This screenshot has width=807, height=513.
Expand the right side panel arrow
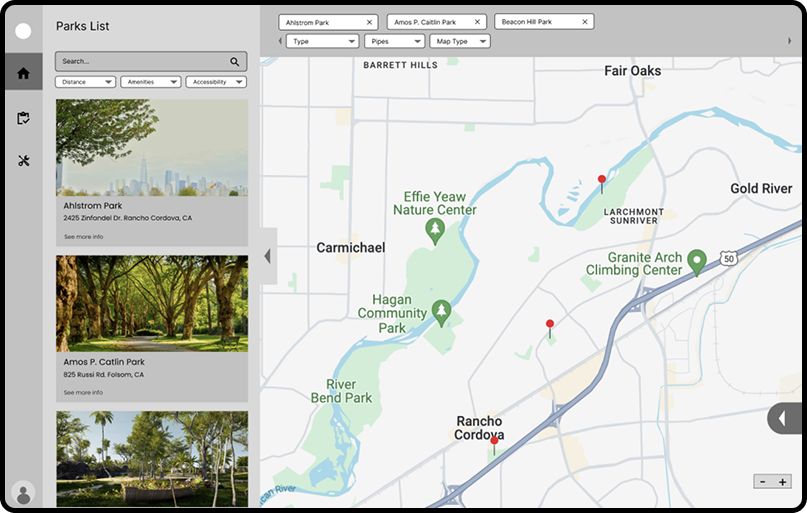[x=782, y=418]
